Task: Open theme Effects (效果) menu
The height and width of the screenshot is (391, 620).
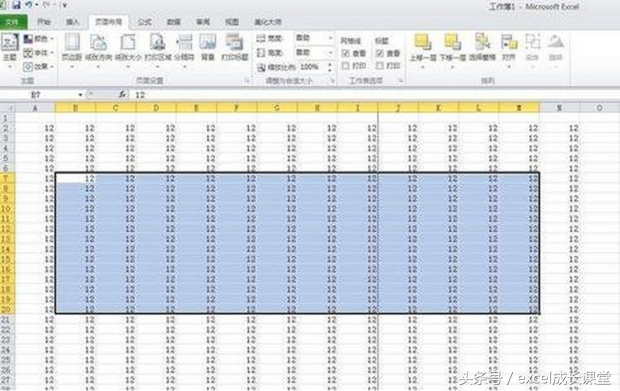Action: [x=38, y=66]
